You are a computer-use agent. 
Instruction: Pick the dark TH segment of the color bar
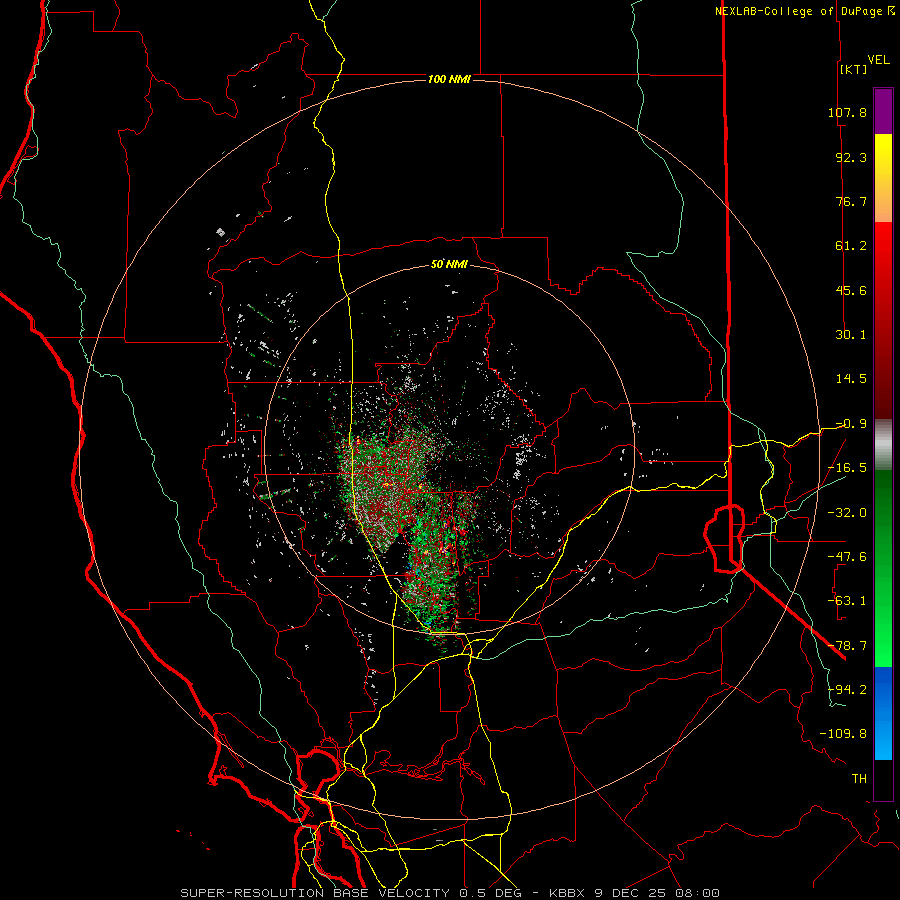(x=883, y=779)
